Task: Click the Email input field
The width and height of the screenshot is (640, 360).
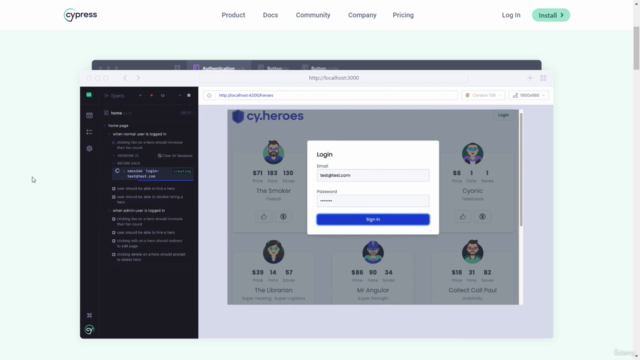Action: pos(373,176)
